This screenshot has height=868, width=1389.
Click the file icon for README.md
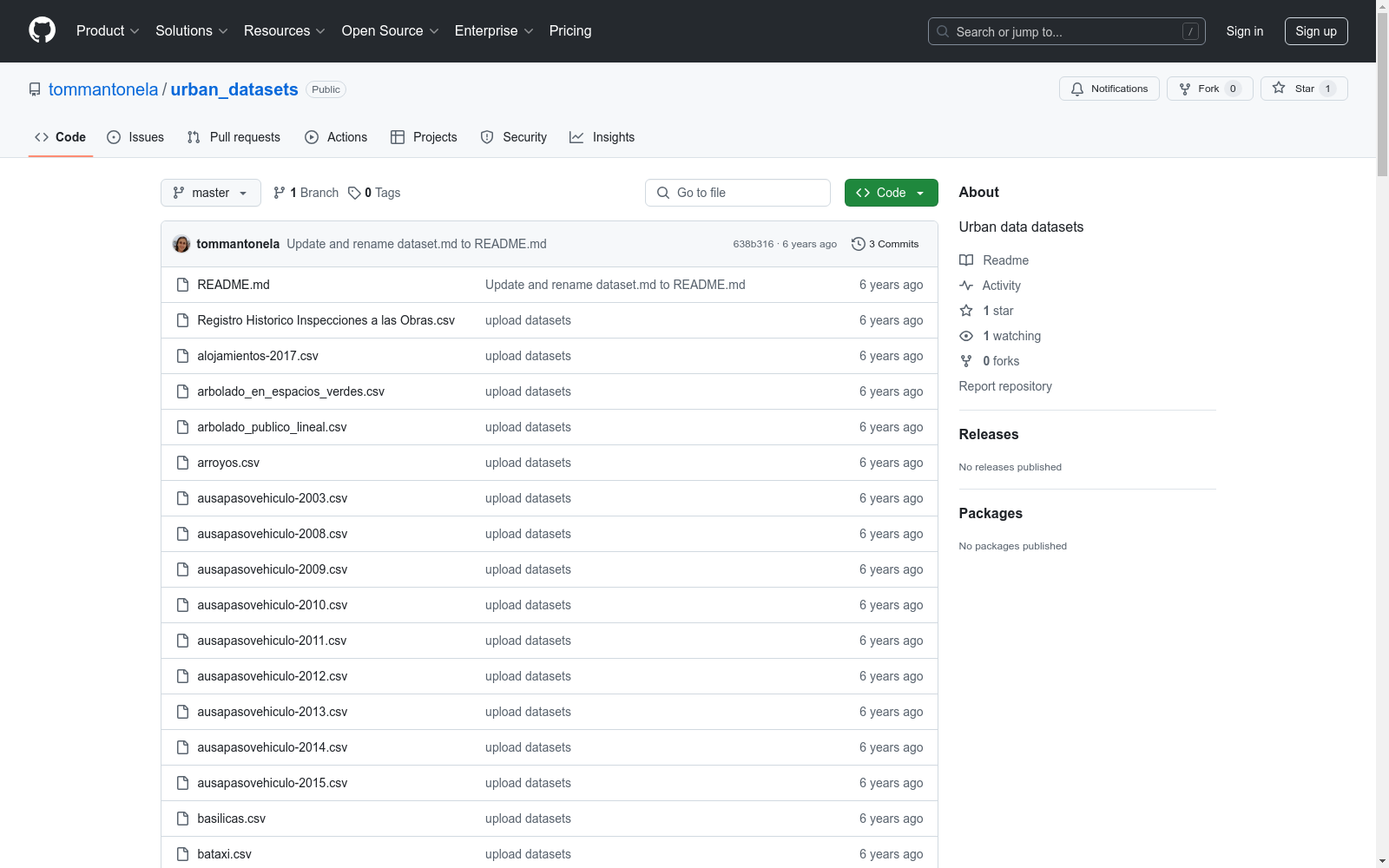tap(182, 285)
